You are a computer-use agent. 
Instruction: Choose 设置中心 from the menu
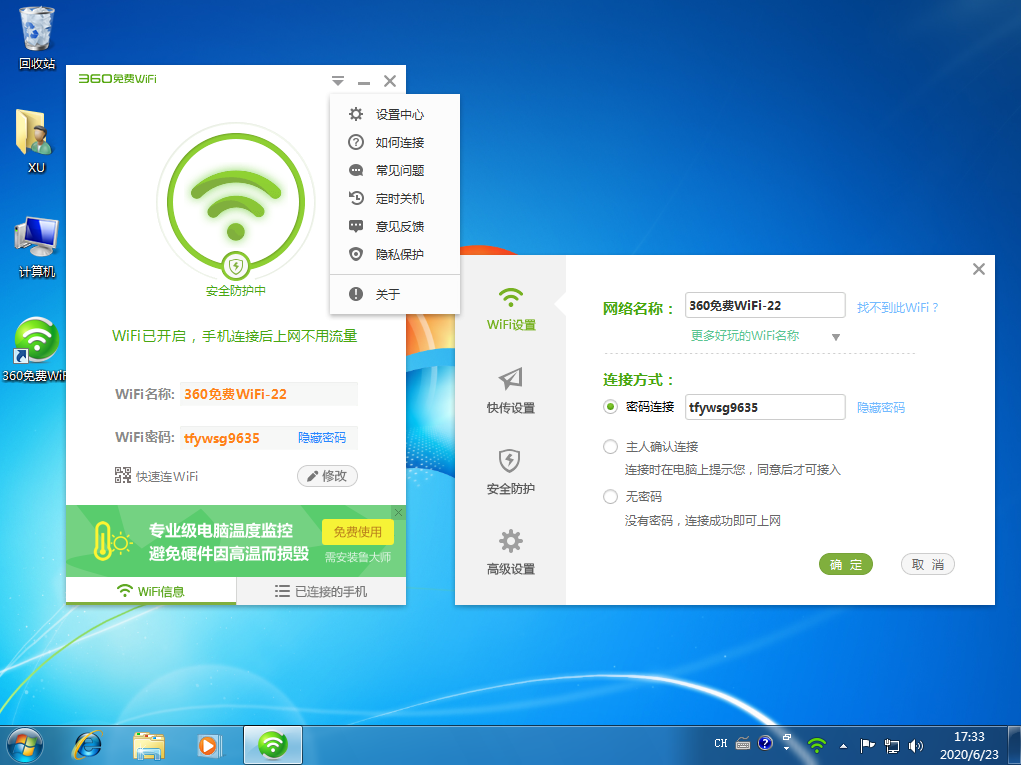tap(399, 115)
